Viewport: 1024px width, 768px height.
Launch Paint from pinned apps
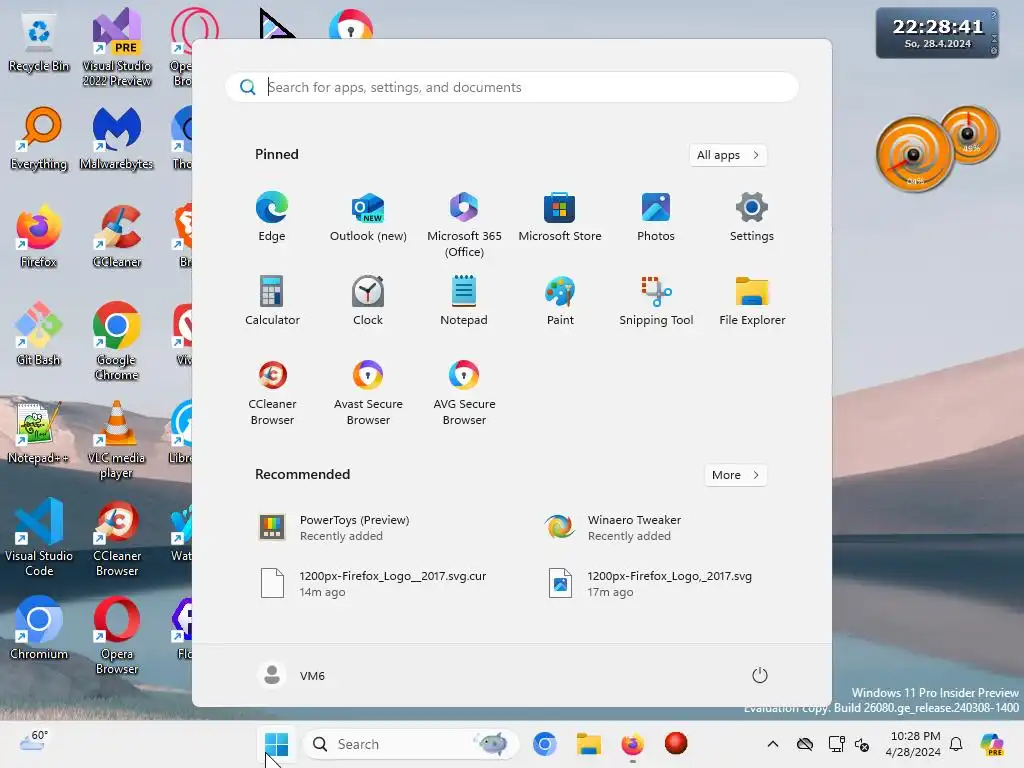560,301
